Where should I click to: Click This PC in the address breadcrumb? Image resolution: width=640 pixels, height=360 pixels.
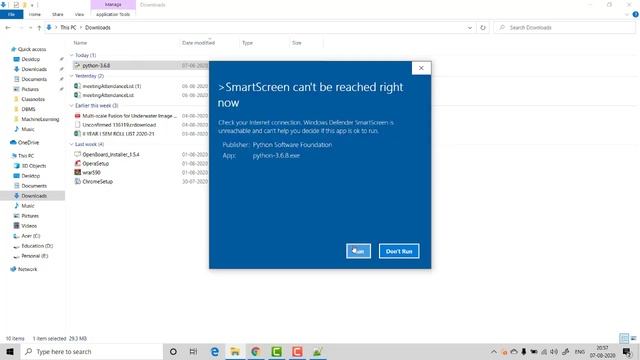pyautogui.click(x=68, y=27)
